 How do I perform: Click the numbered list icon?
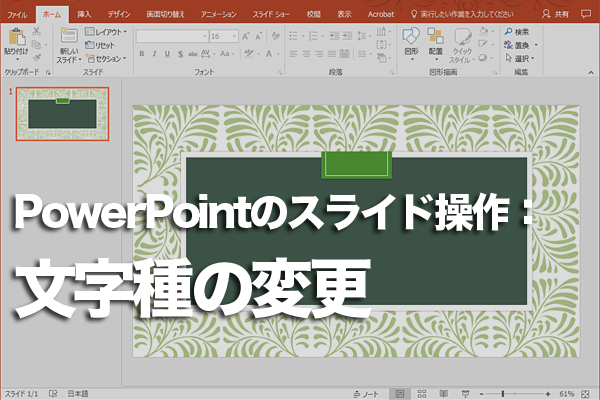[313, 36]
